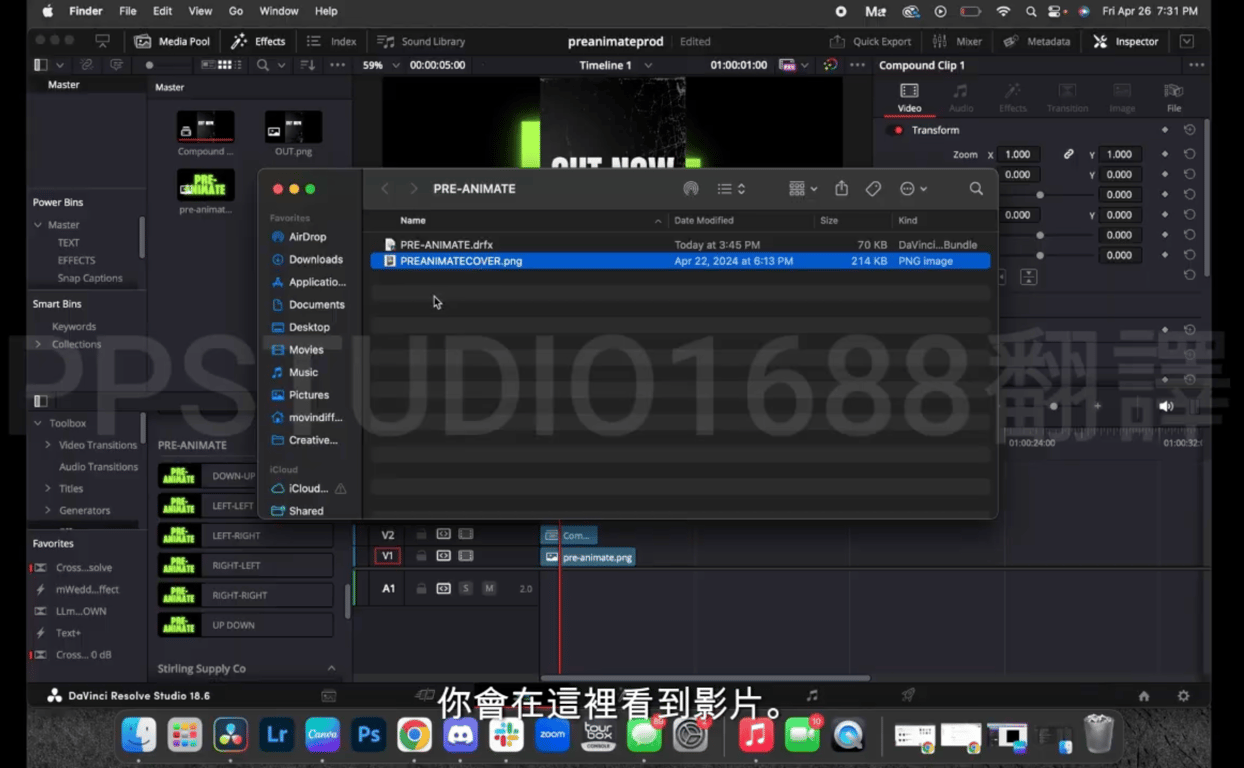Click the Finder Share icon
Viewport: 1244px width, 768px height.
pyautogui.click(x=841, y=189)
